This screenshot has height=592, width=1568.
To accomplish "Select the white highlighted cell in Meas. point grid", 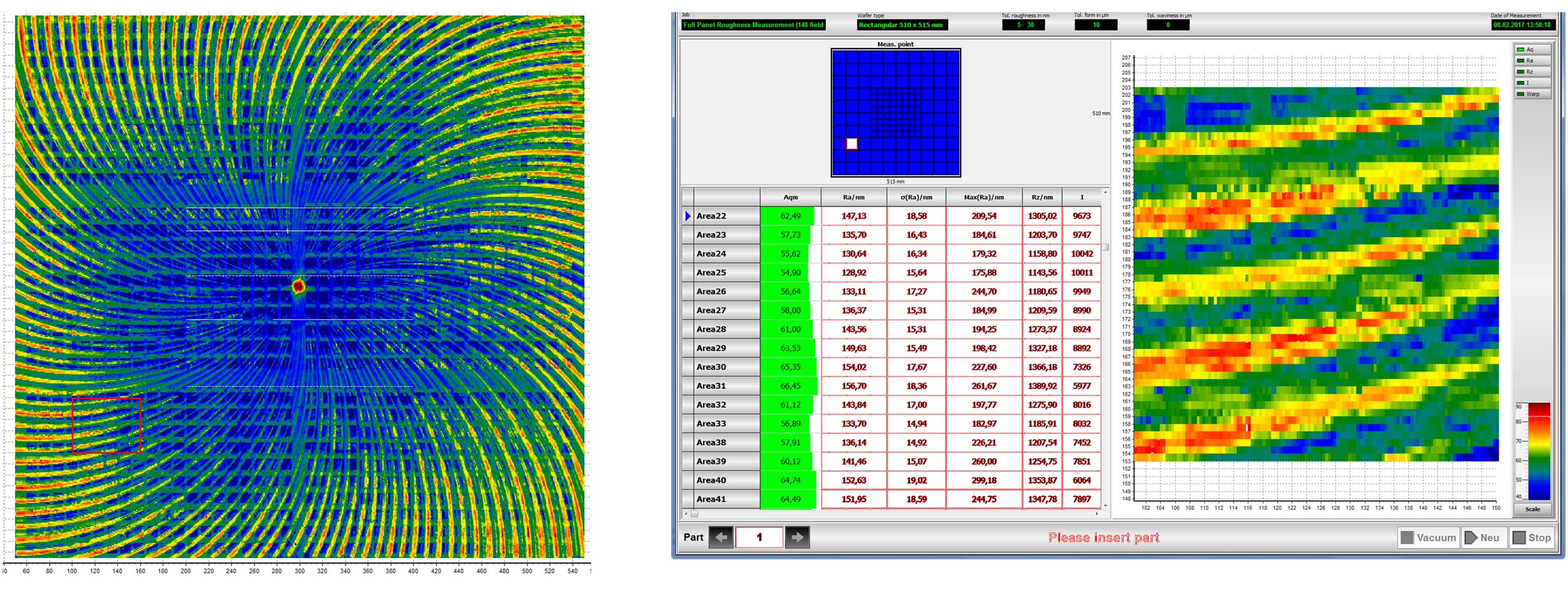I will point(851,144).
